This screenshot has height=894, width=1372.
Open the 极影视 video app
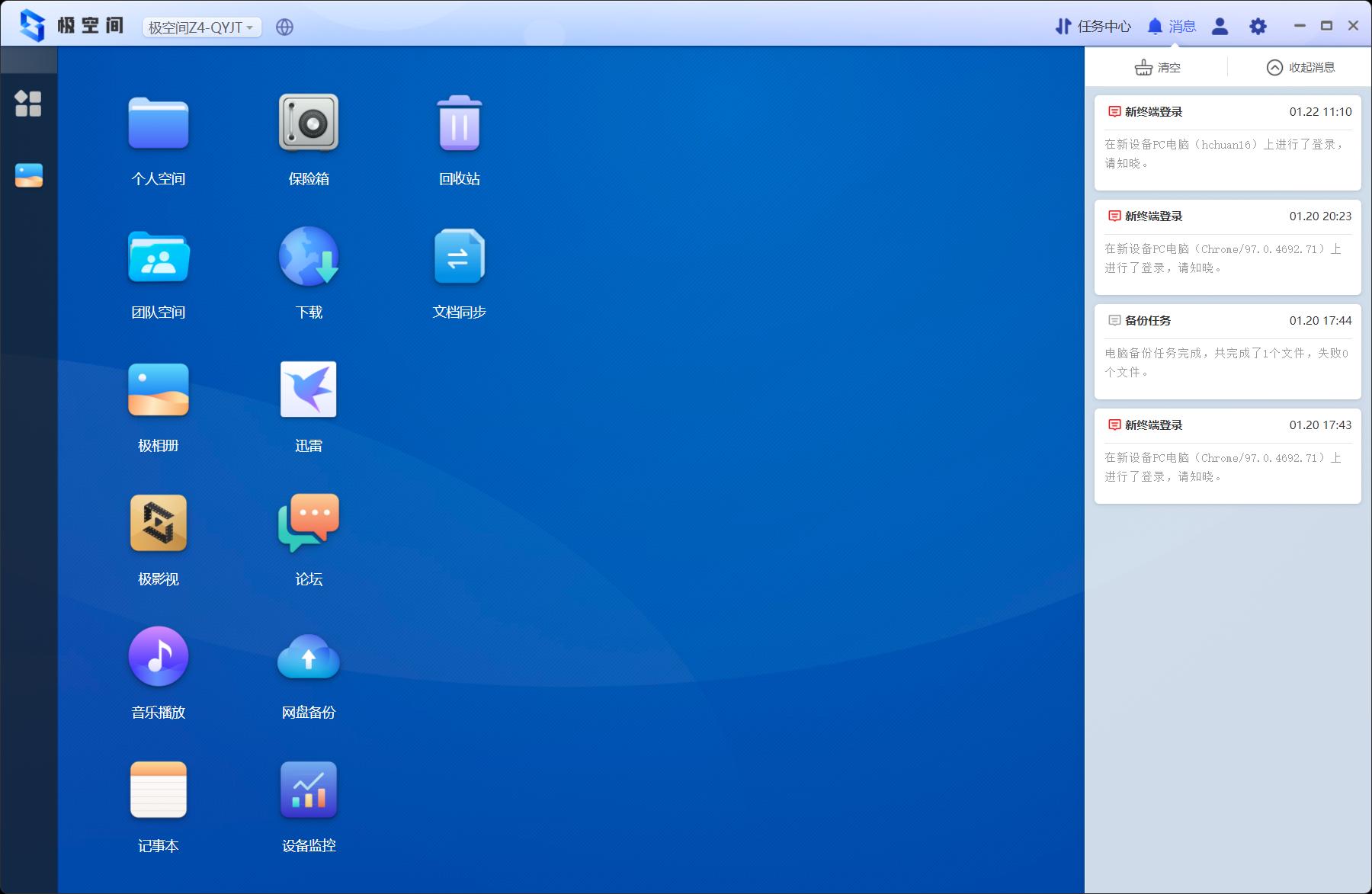click(x=158, y=524)
